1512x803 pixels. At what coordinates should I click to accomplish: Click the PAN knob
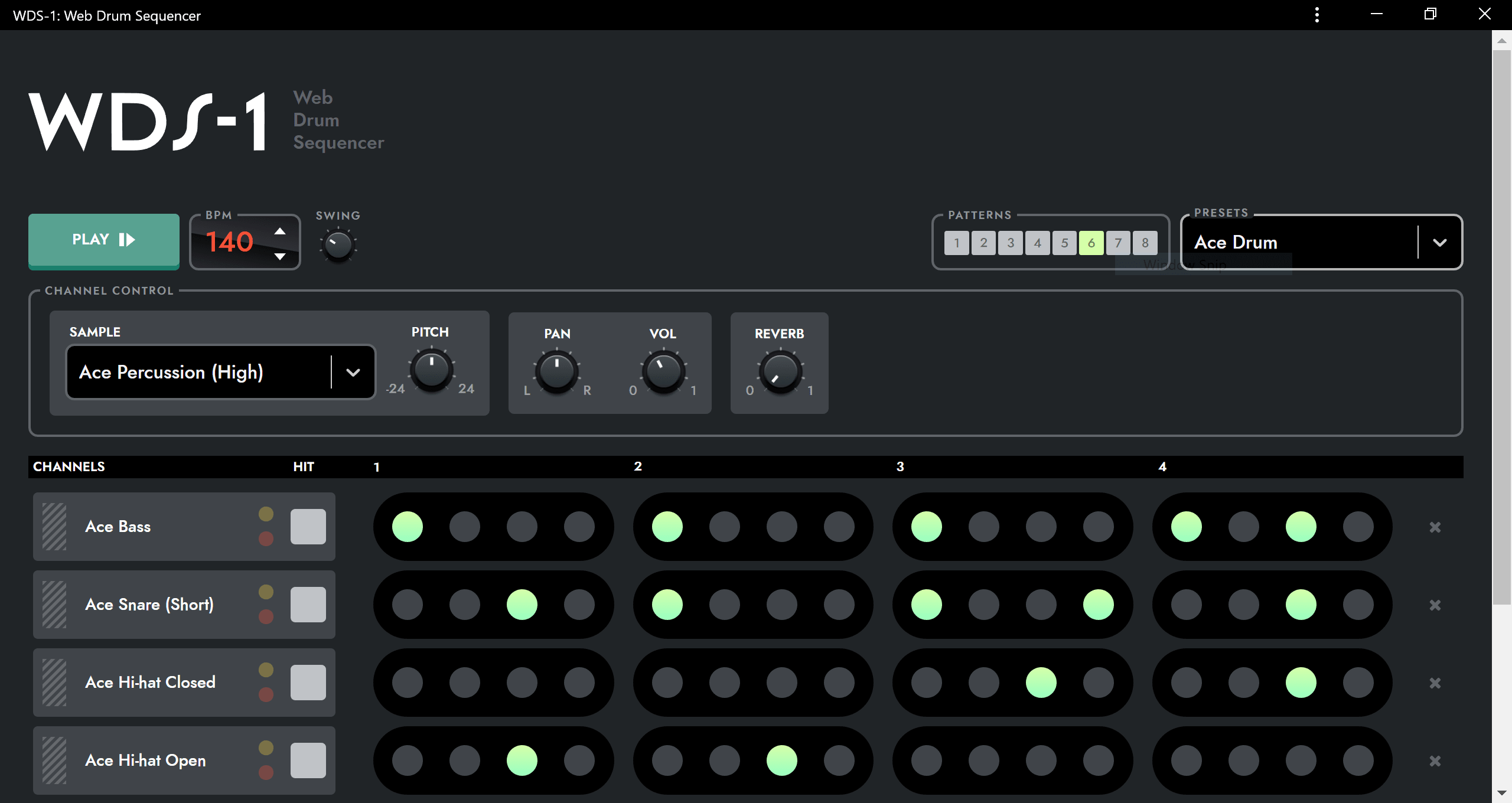click(x=556, y=372)
